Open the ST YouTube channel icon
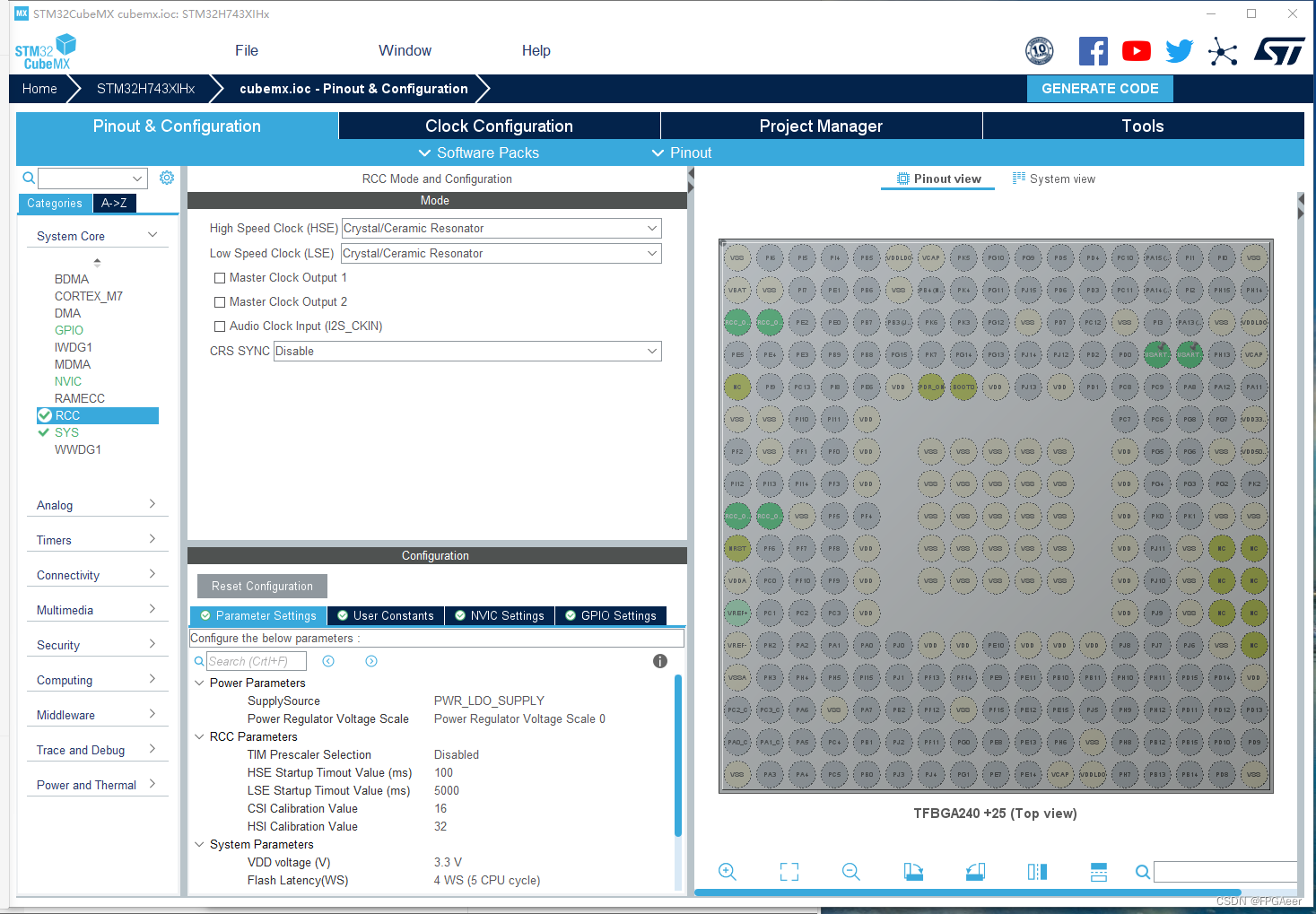Viewport: 1316px width, 914px height. [1137, 51]
